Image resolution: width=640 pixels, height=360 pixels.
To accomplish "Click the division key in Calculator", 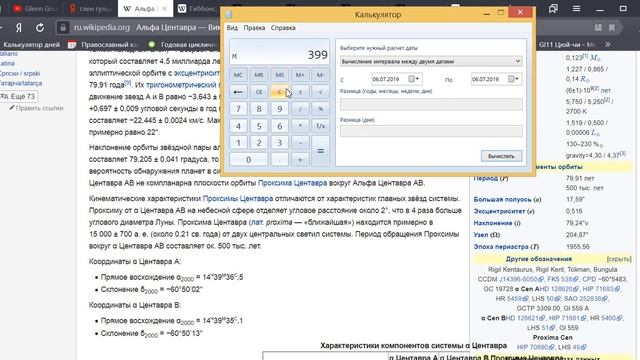I will pos(300,109).
